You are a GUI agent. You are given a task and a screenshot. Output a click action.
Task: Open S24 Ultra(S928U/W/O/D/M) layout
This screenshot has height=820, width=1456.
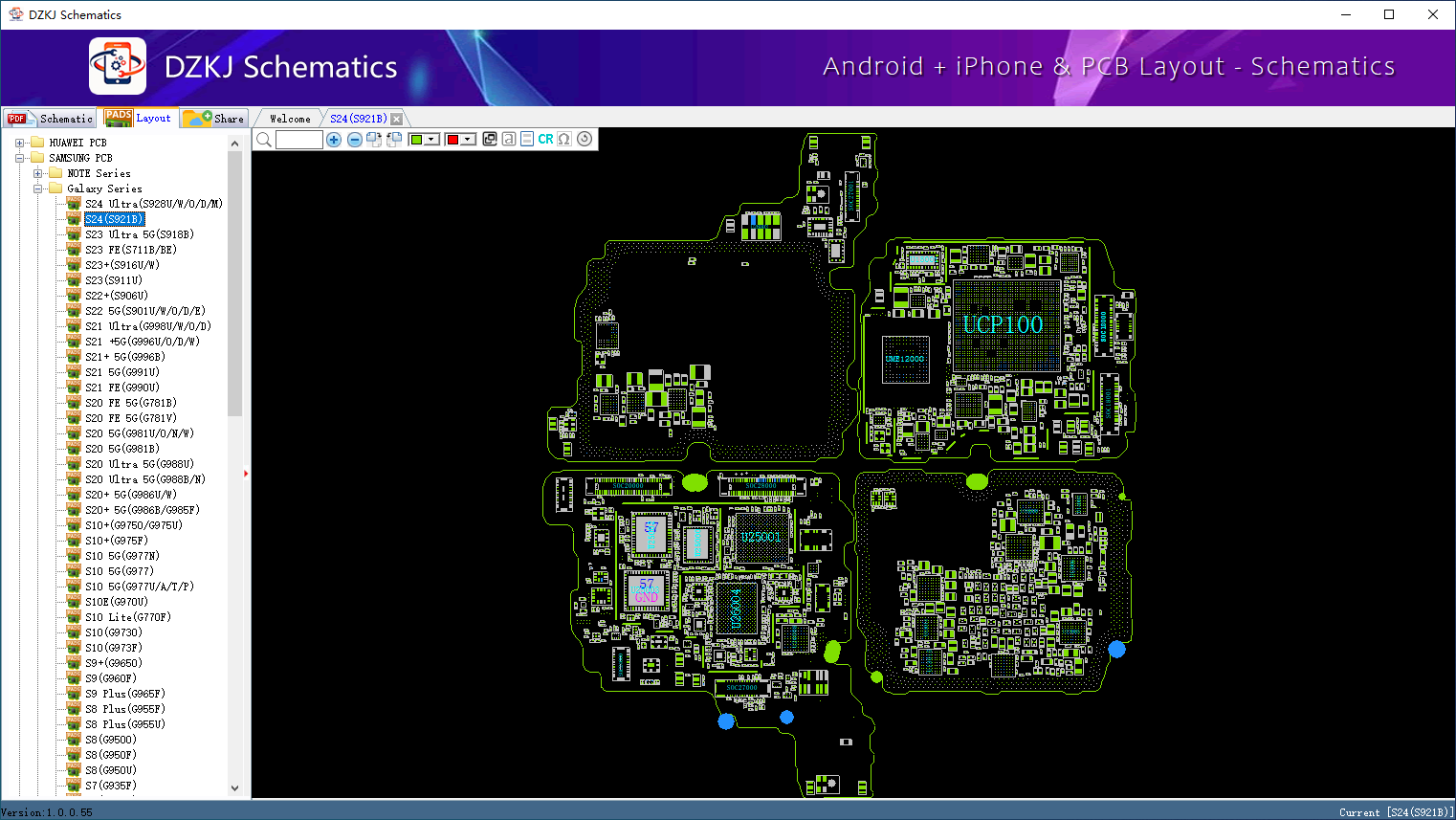154,204
